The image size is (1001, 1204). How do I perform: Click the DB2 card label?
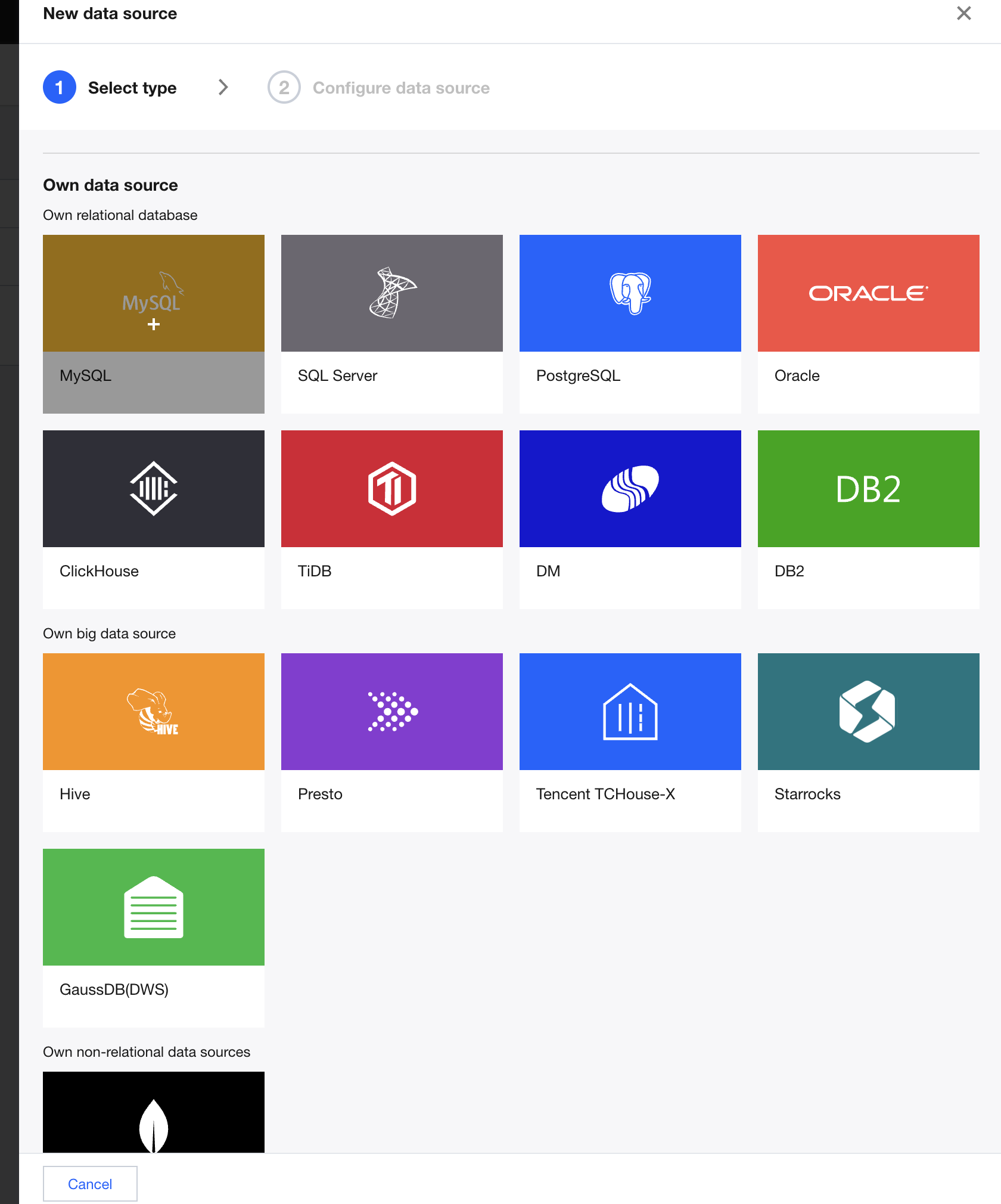(x=789, y=571)
